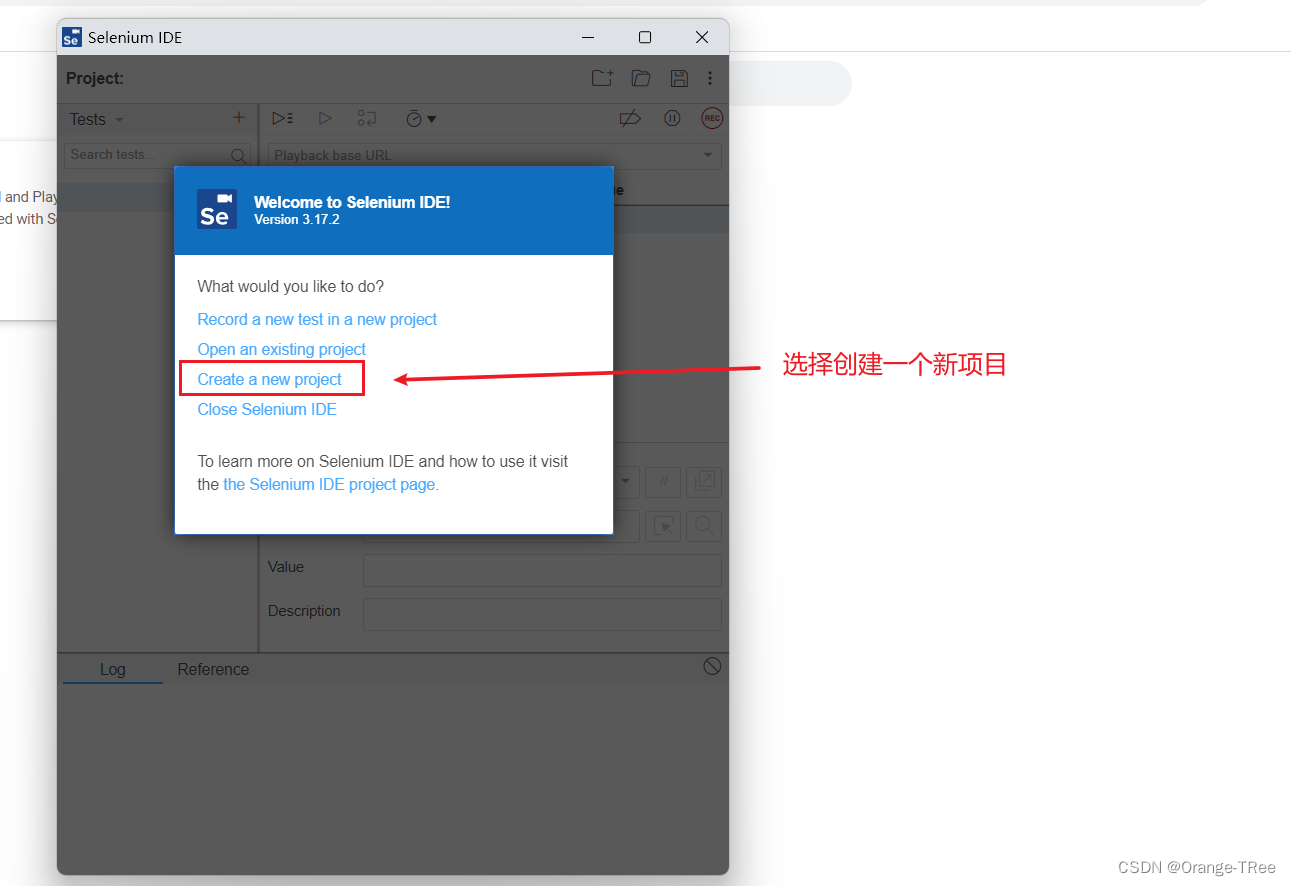The width and height of the screenshot is (1291, 886).
Task: Click the Selenium logo in welcome dialog
Action: tap(217, 209)
